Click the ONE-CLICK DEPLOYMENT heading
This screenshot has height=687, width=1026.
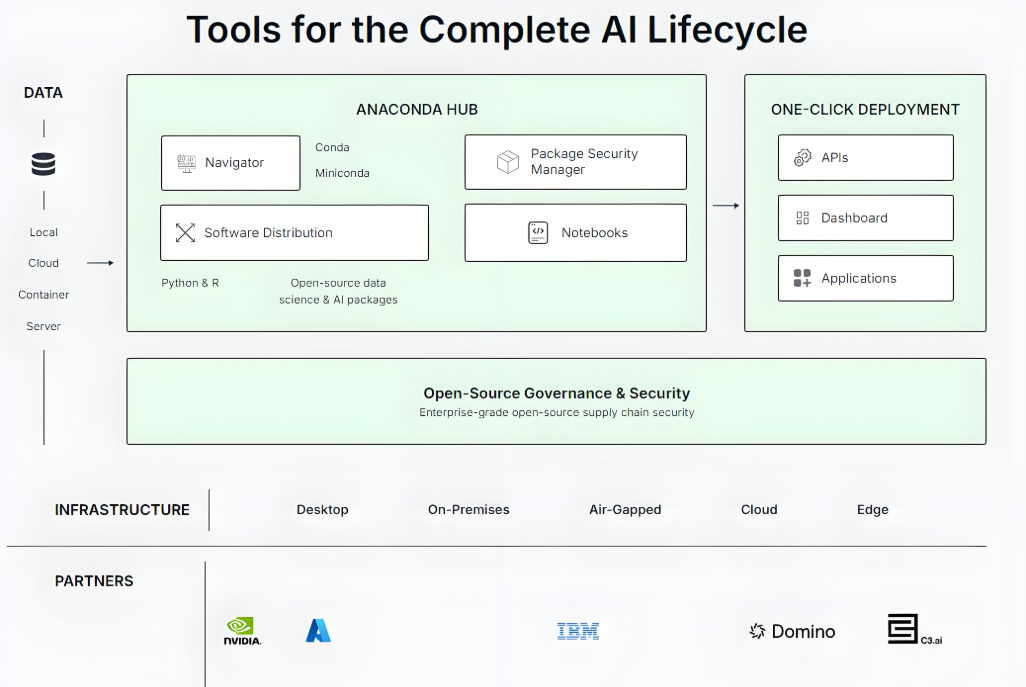coord(865,109)
